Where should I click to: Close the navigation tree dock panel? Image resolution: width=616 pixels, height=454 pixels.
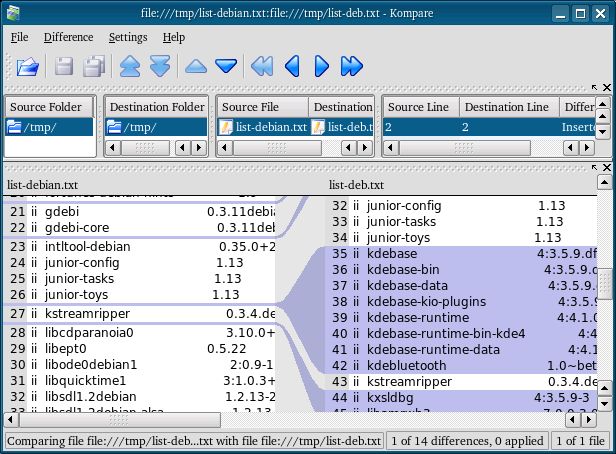click(x=607, y=88)
